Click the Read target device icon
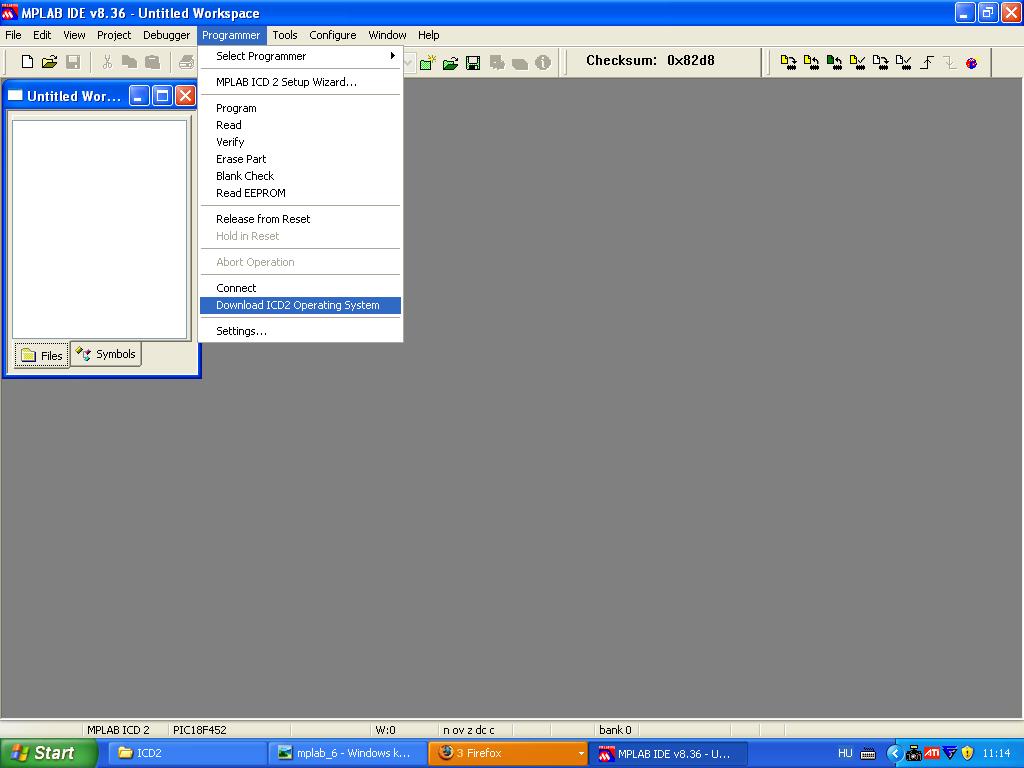Image resolution: width=1024 pixels, height=768 pixels. click(811, 62)
